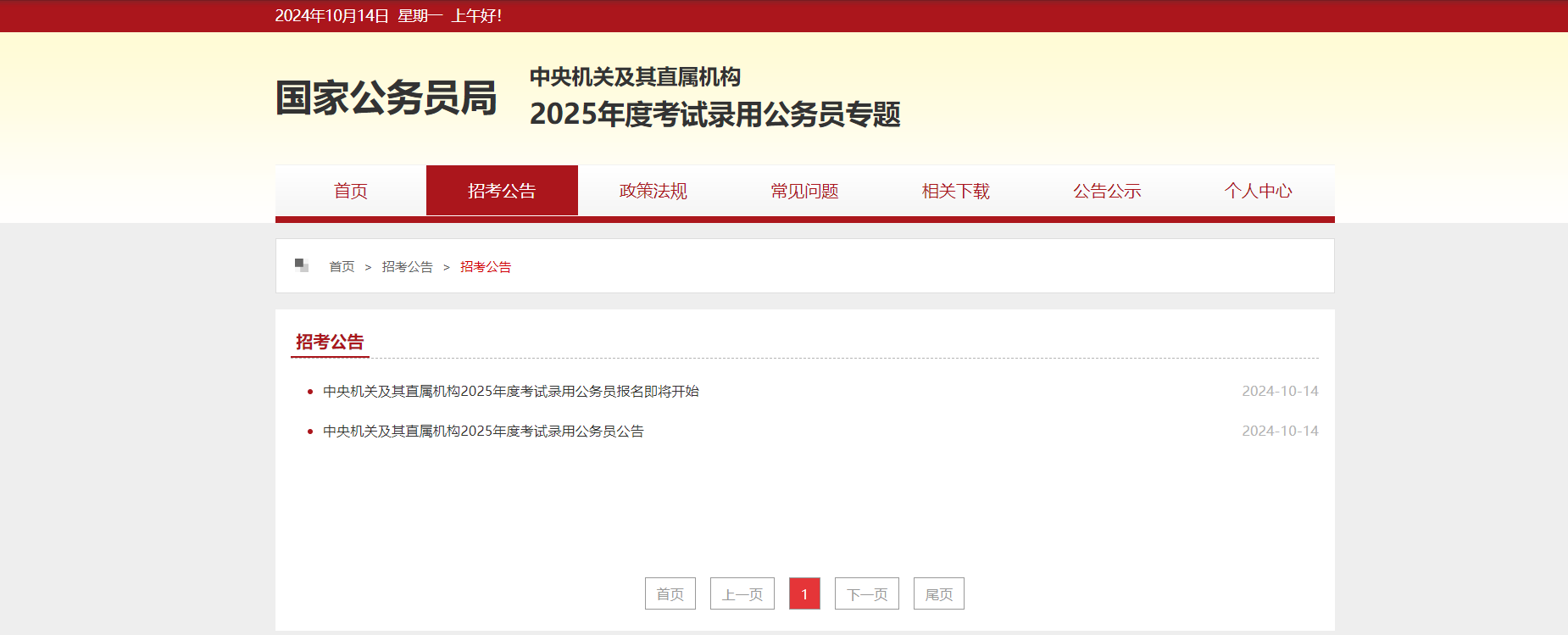The width and height of the screenshot is (1568, 635).
Task: Select the 招考公告 navigation tab
Action: click(502, 191)
